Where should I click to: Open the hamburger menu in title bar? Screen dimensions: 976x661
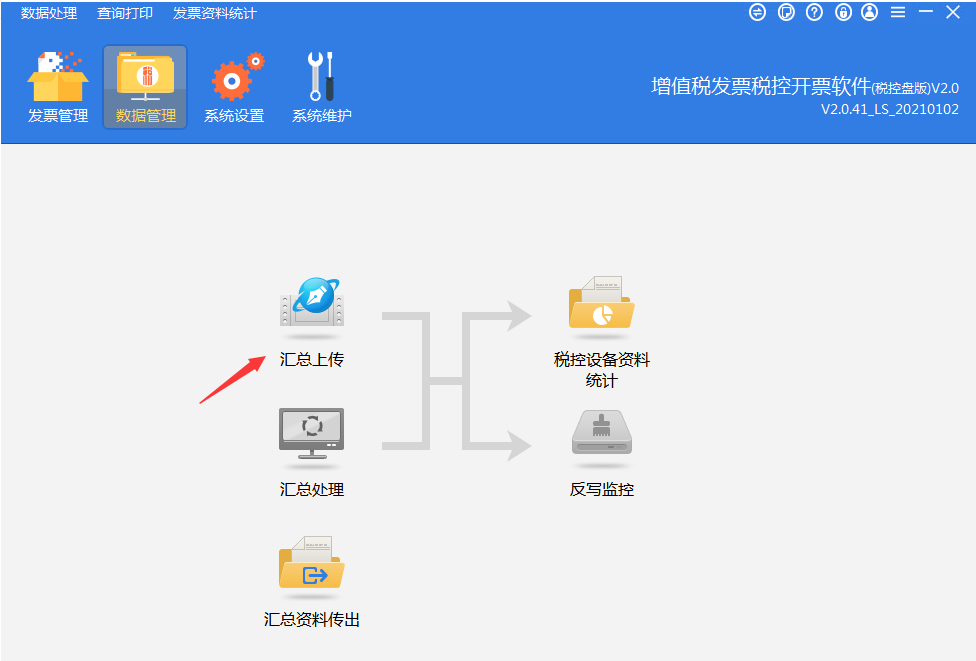click(x=897, y=13)
